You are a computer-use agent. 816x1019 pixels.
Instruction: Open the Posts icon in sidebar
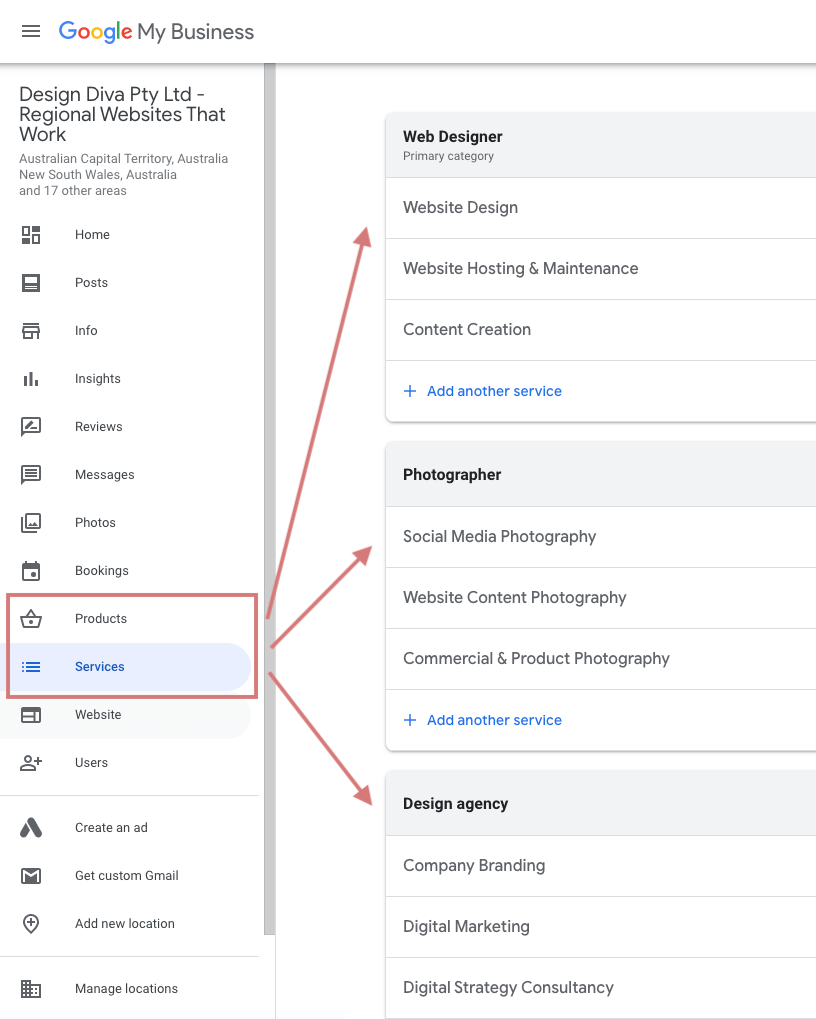point(31,283)
